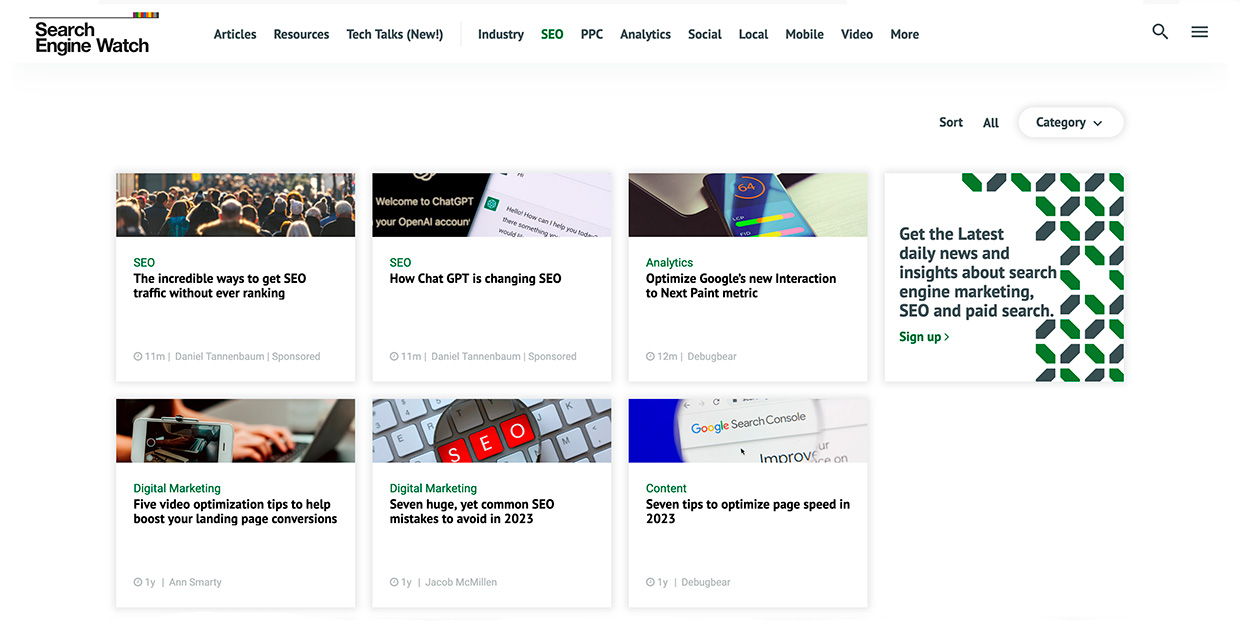Click the Resources navigation link
Image resolution: width=1240 pixels, height=631 pixels.
click(x=301, y=34)
